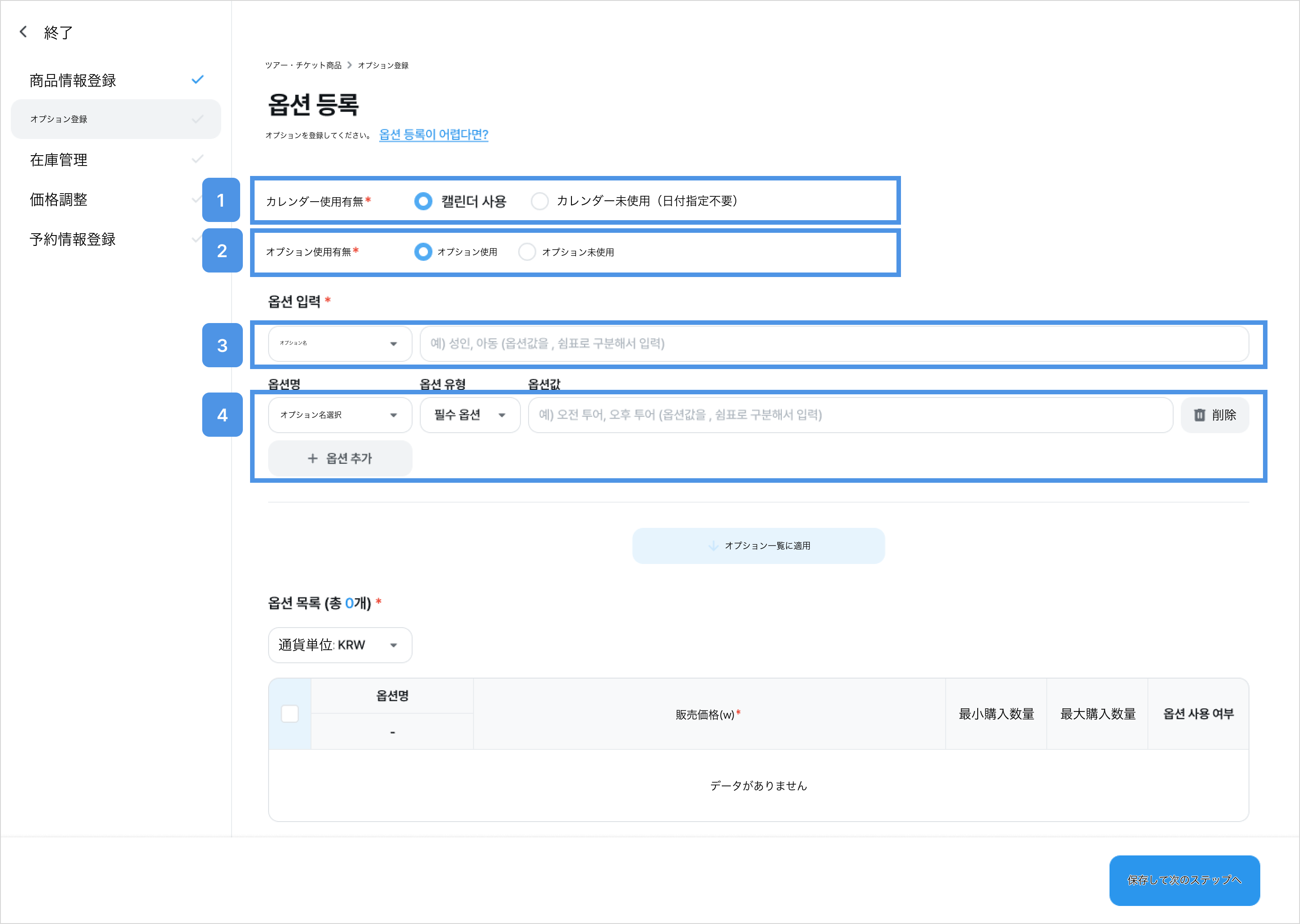
Task: Click the 削除 delete button
Action: click(x=1215, y=415)
